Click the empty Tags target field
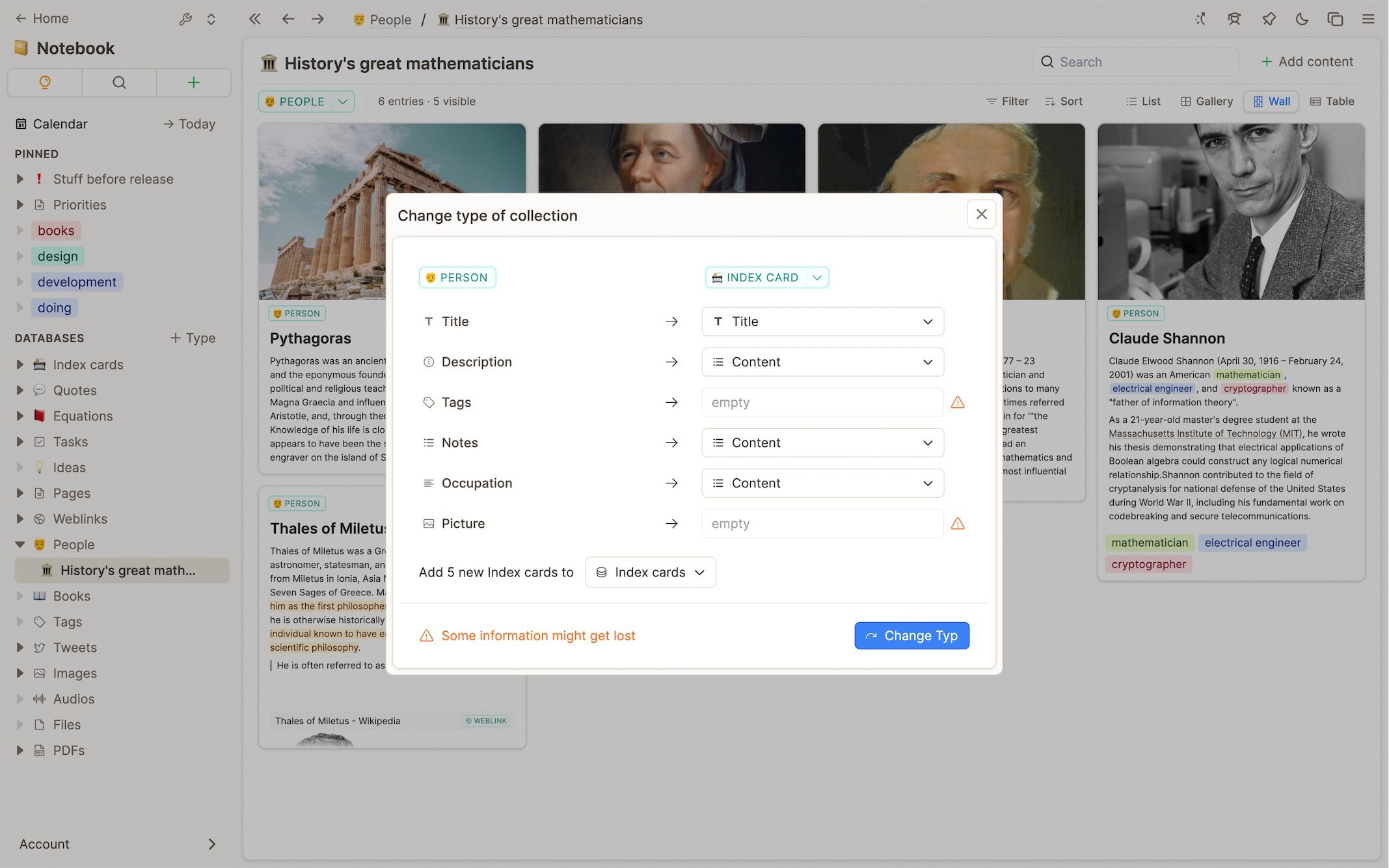This screenshot has height=868, width=1389. pos(822,402)
